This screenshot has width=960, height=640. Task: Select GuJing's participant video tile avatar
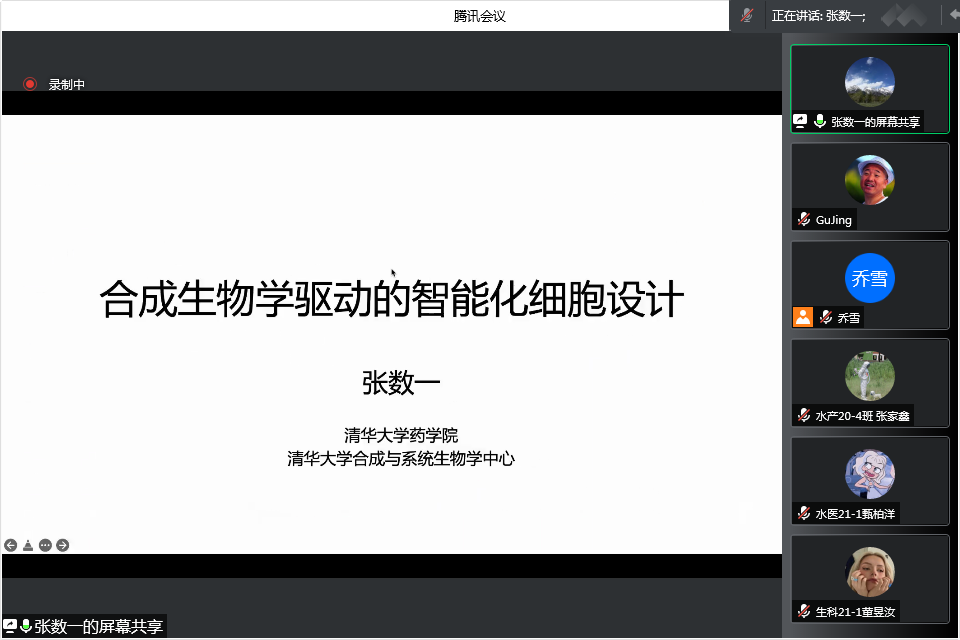click(x=869, y=180)
